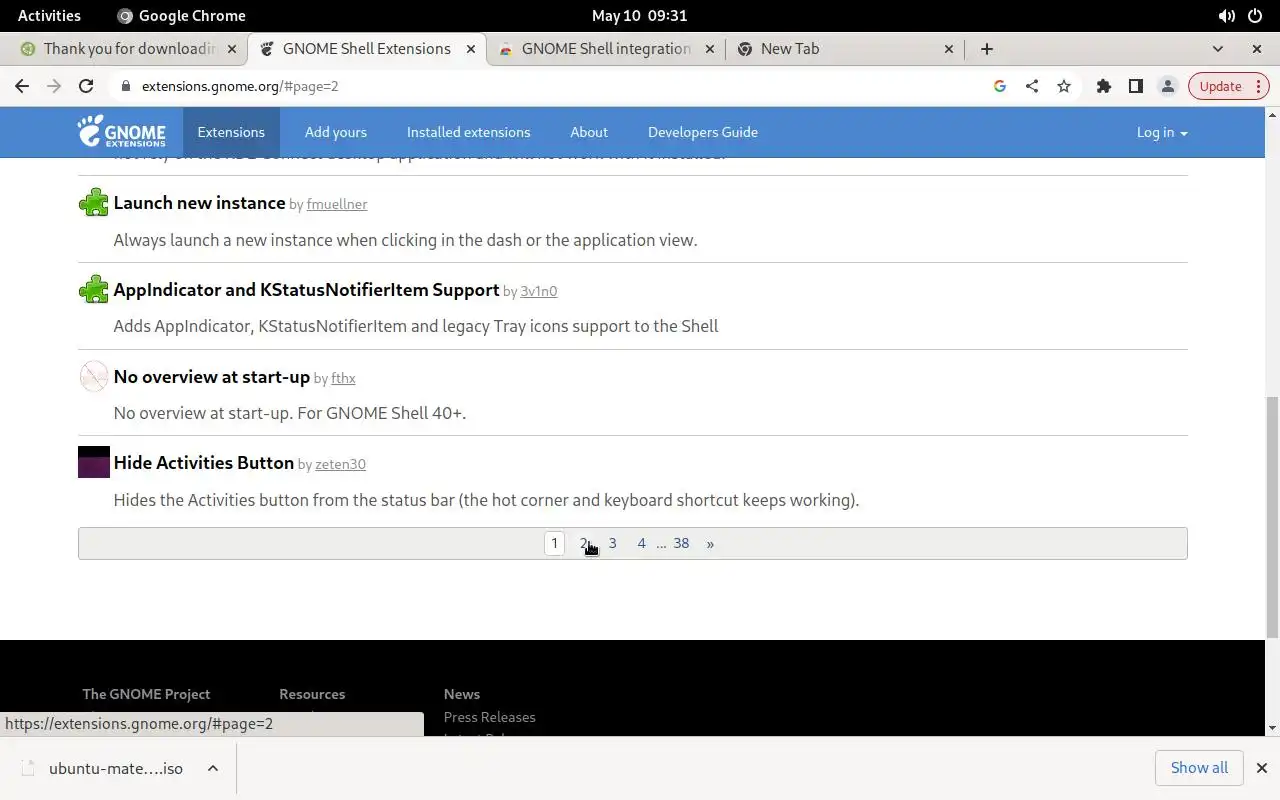
Task: Open the Chrome three-dot menu
Action: tap(1259, 86)
